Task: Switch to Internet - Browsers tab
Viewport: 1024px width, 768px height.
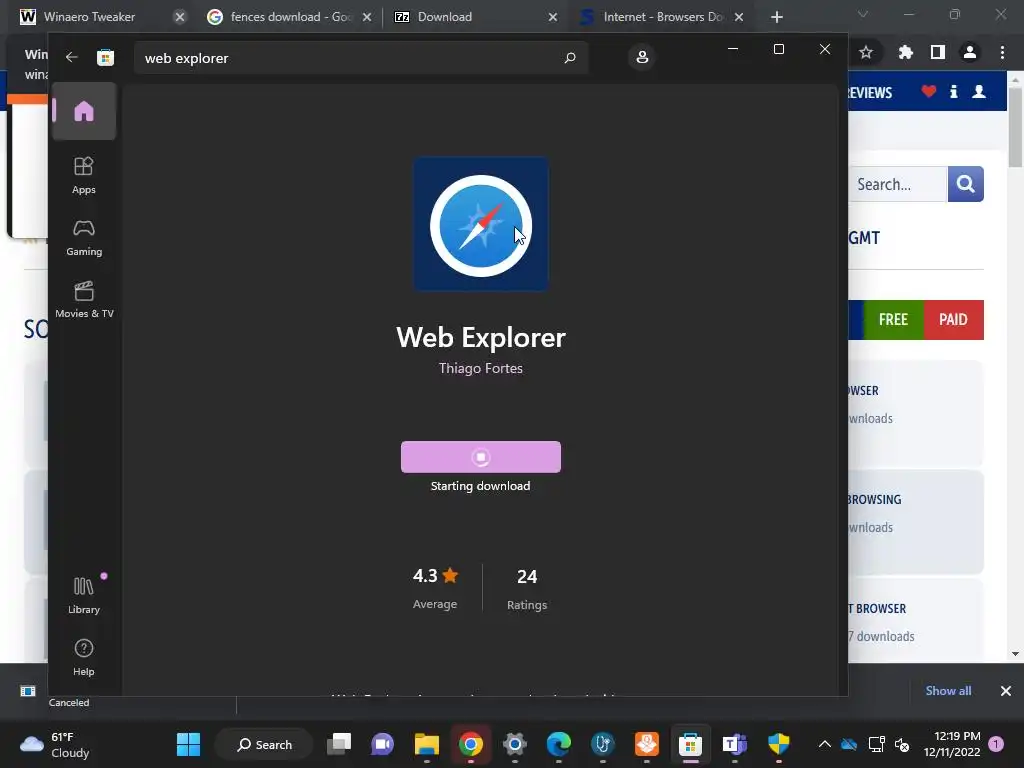Action: pos(663,17)
